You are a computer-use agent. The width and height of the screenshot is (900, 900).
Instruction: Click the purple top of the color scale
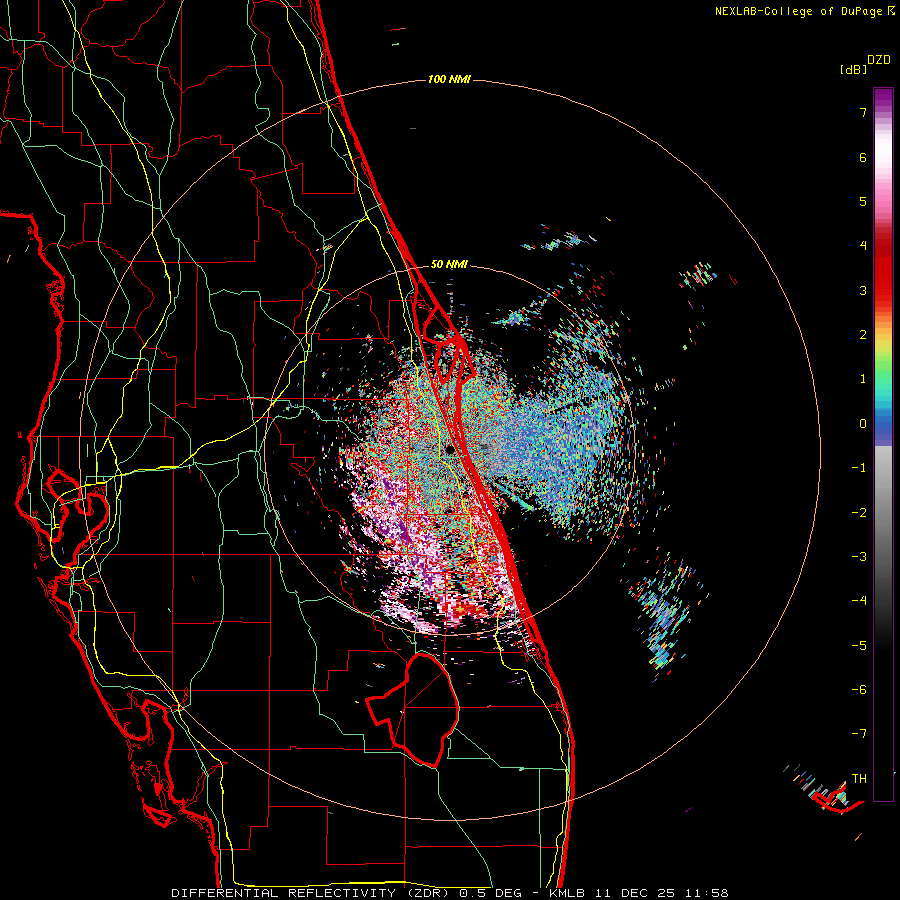[883, 98]
